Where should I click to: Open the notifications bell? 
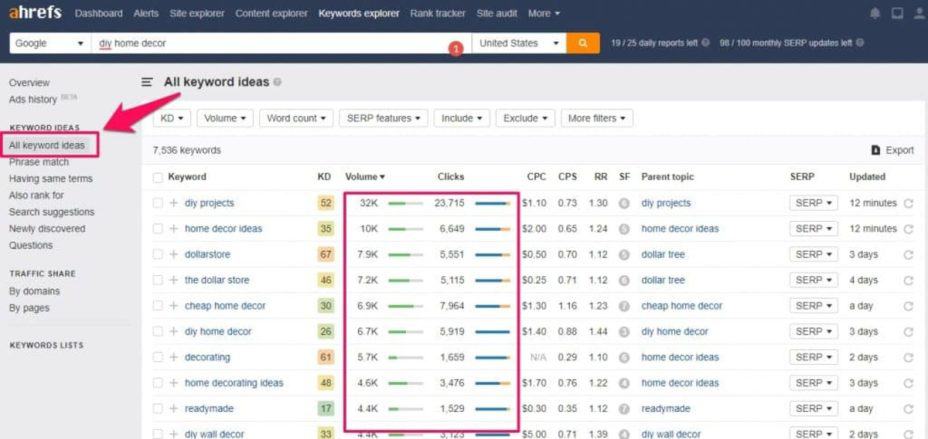(876, 13)
